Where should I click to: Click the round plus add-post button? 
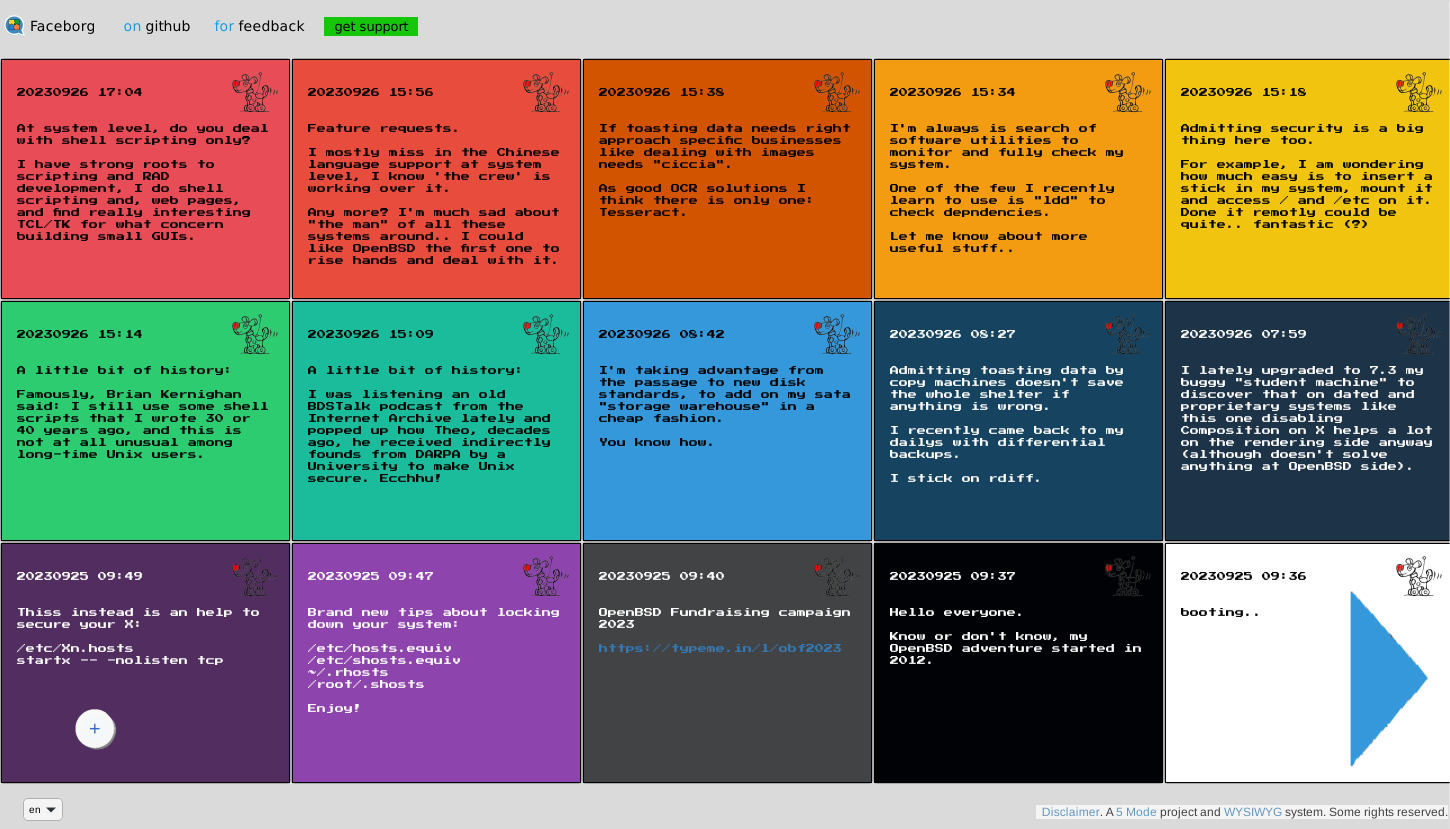coord(95,729)
